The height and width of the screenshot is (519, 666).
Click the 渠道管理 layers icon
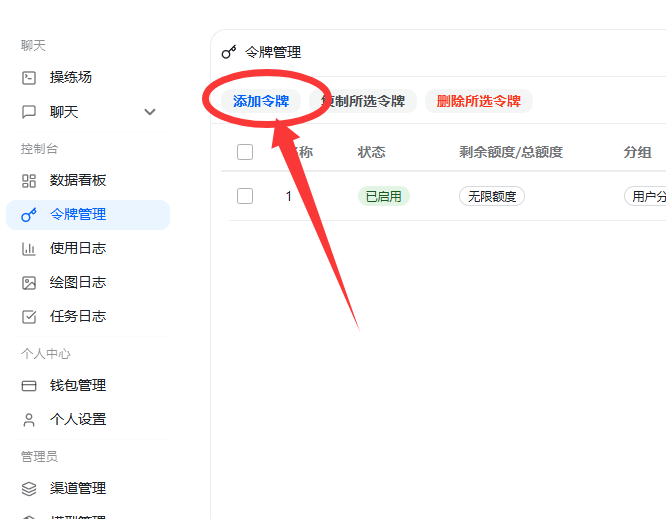click(x=29, y=489)
